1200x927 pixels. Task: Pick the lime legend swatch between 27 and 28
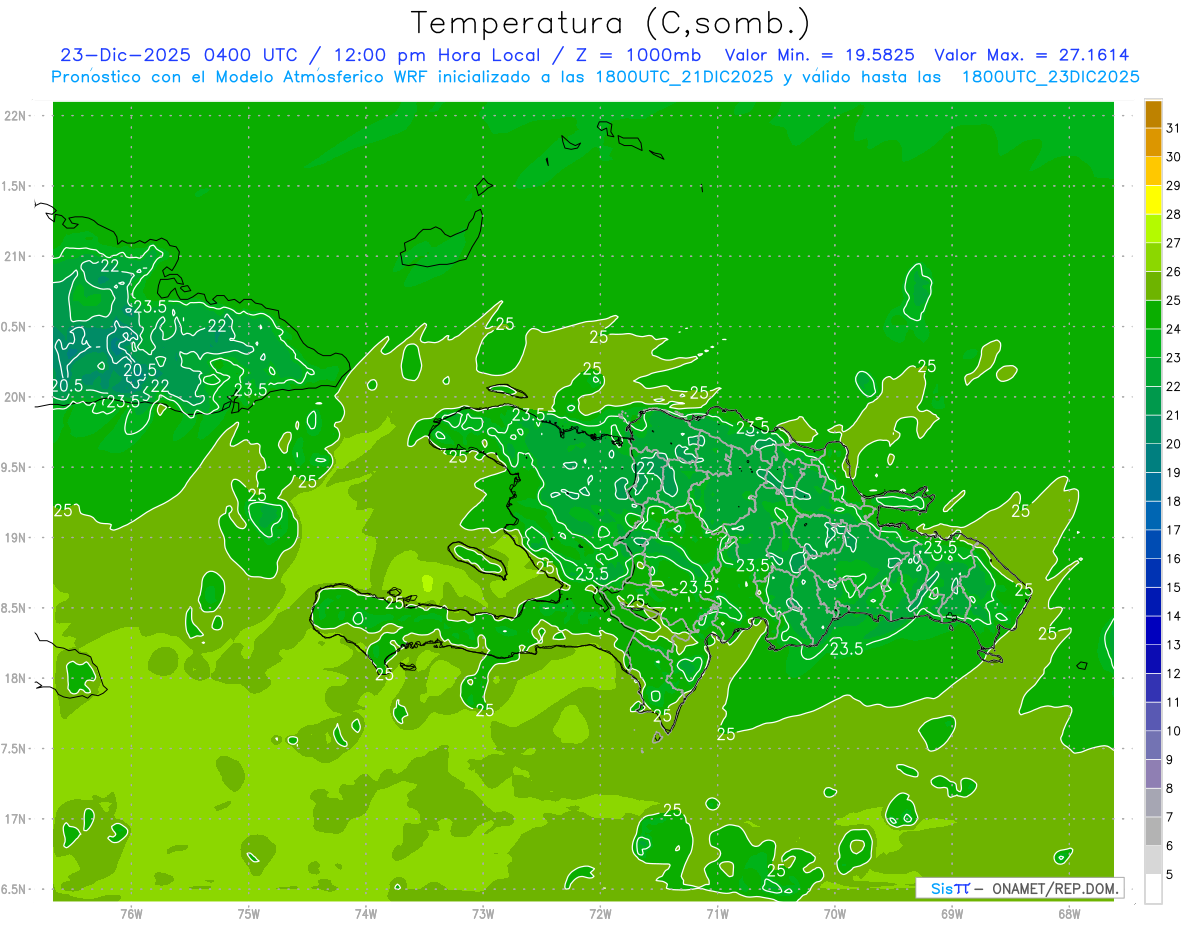point(1153,228)
